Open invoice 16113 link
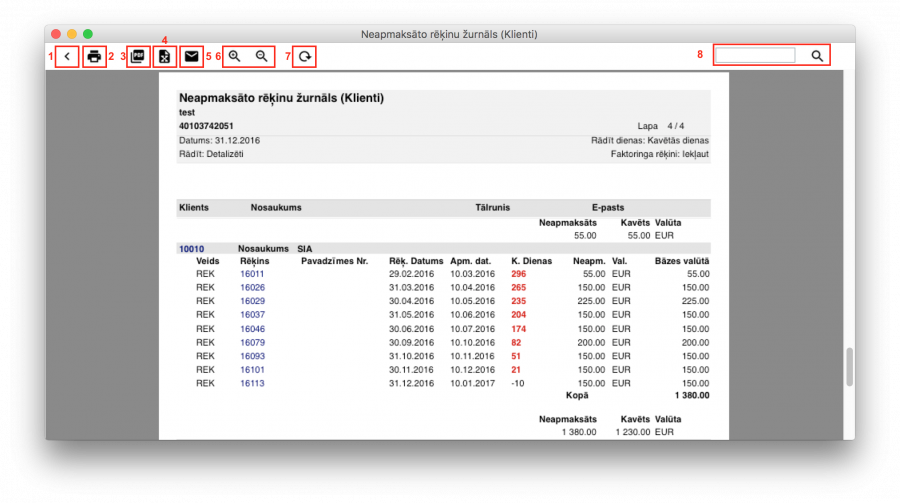This screenshot has width=900, height=503. (252, 383)
